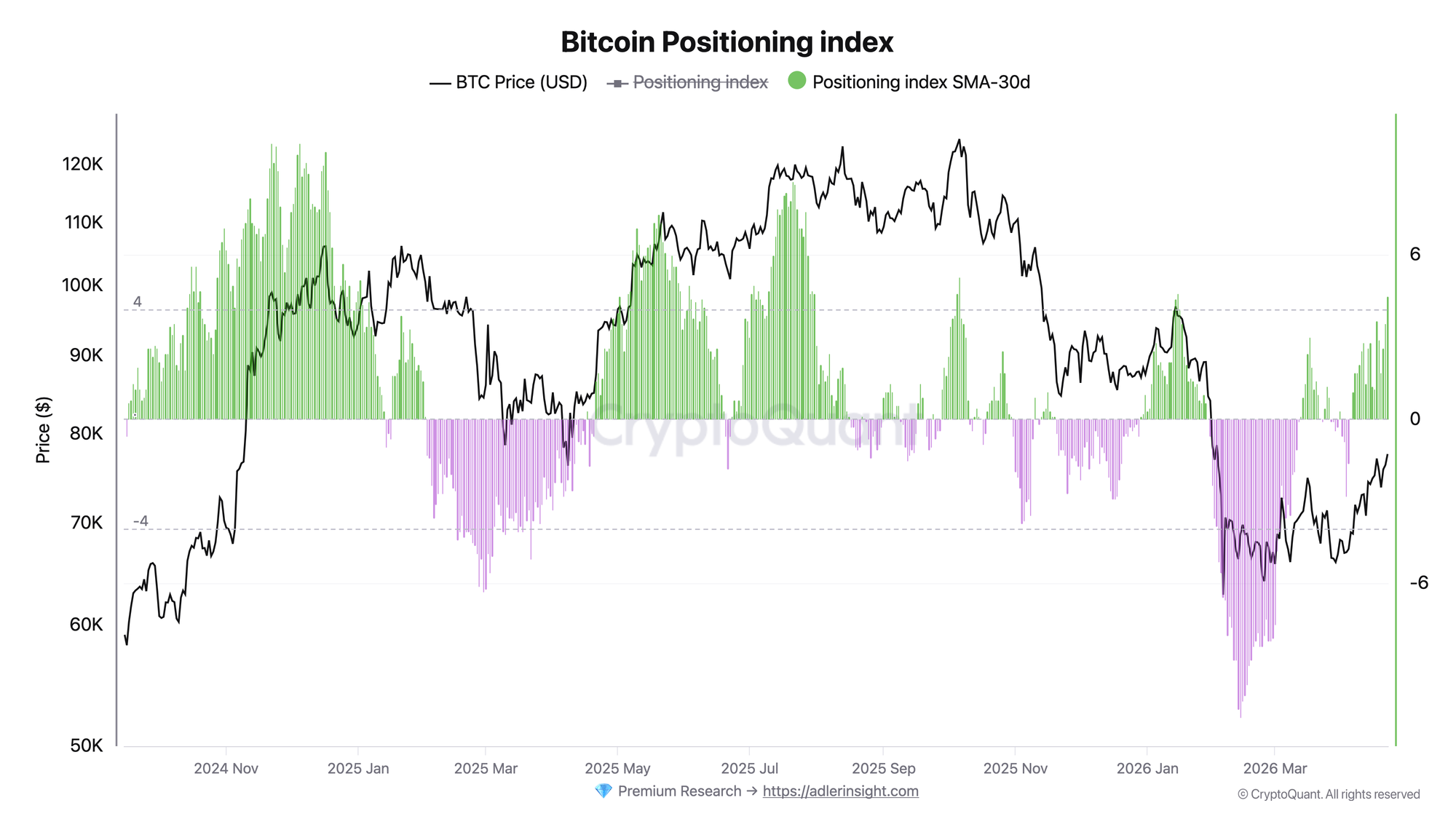Click the Premium Research text
This screenshot has width=1456, height=819.
pyautogui.click(x=678, y=791)
